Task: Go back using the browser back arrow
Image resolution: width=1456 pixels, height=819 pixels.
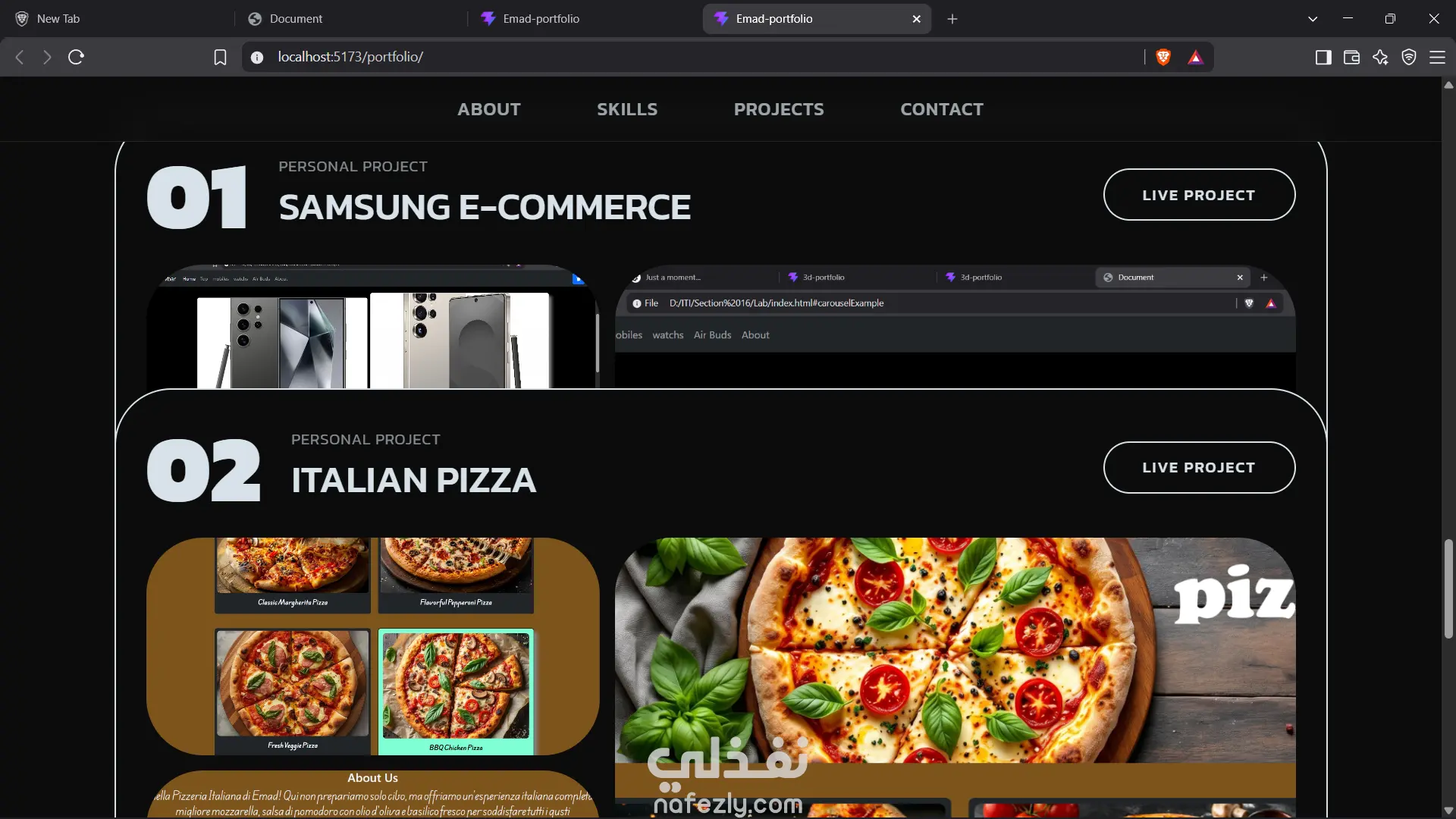Action: pyautogui.click(x=20, y=57)
